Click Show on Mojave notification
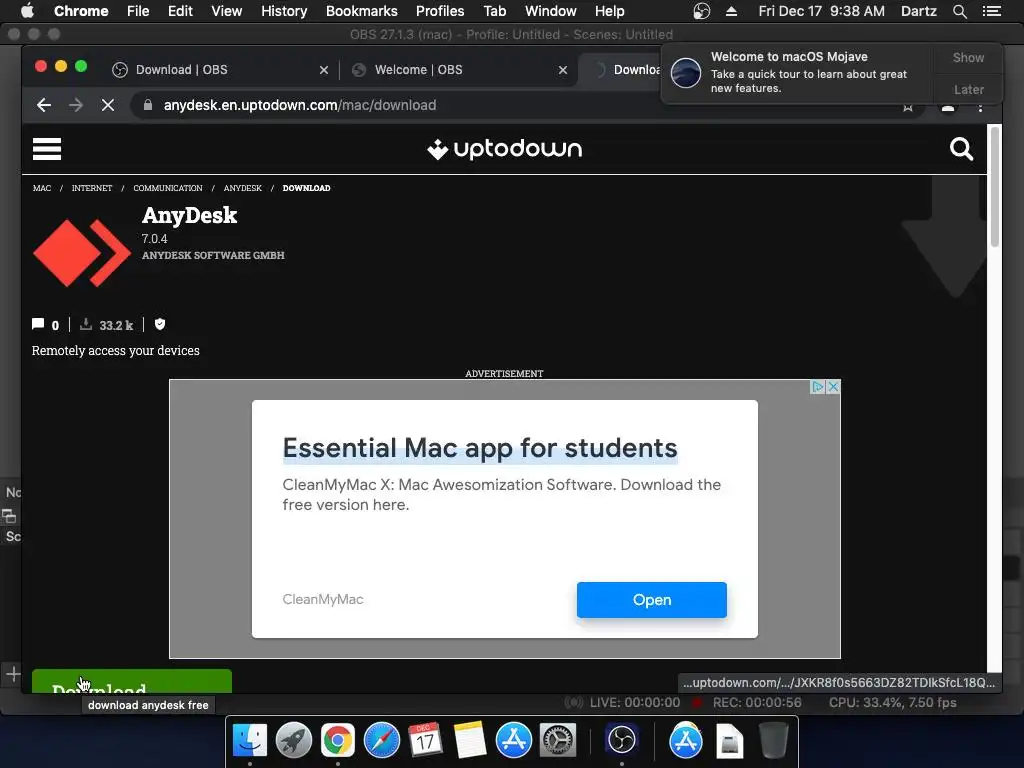The width and height of the screenshot is (1024, 768). 968,57
